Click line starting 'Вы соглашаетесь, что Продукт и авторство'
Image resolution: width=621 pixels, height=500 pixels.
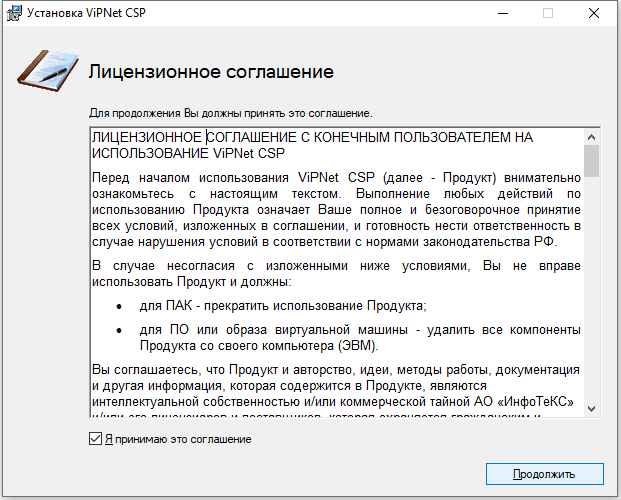[x=336, y=370]
